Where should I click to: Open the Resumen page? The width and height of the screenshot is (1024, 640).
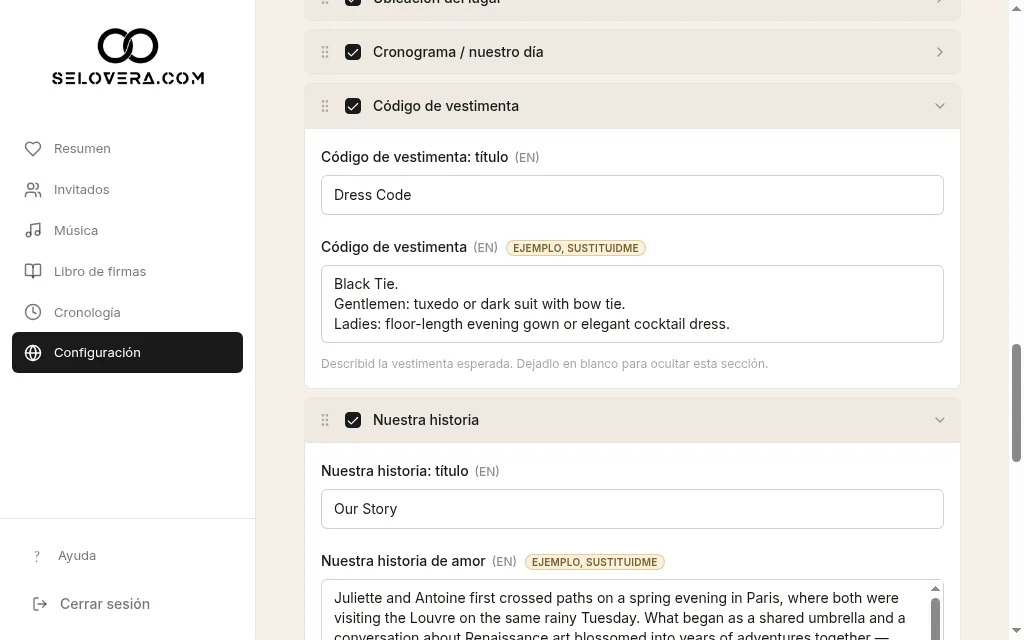[127, 149]
